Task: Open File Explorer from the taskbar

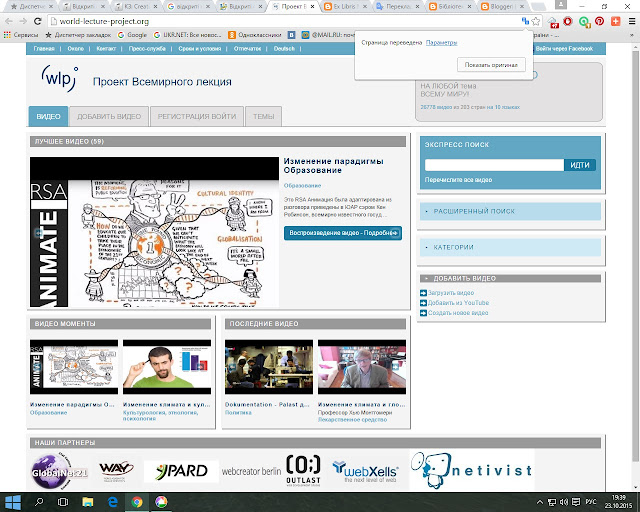Action: [88, 502]
